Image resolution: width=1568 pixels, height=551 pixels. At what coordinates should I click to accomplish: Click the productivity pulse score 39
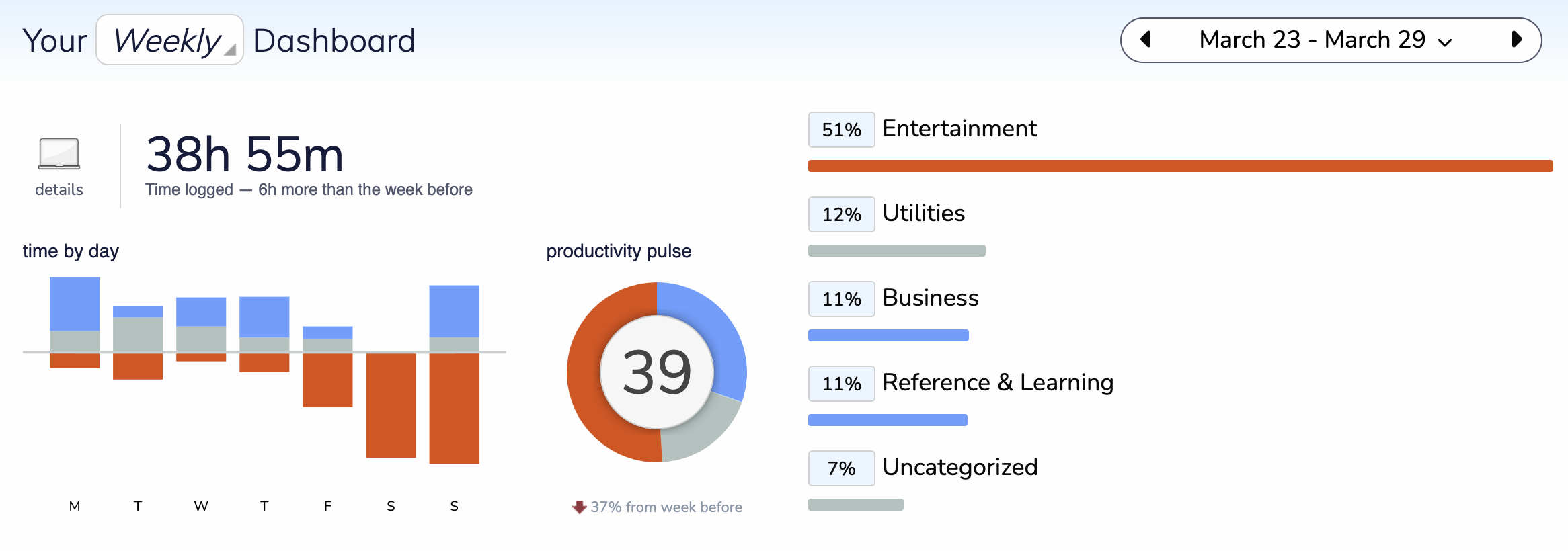pyautogui.click(x=656, y=372)
